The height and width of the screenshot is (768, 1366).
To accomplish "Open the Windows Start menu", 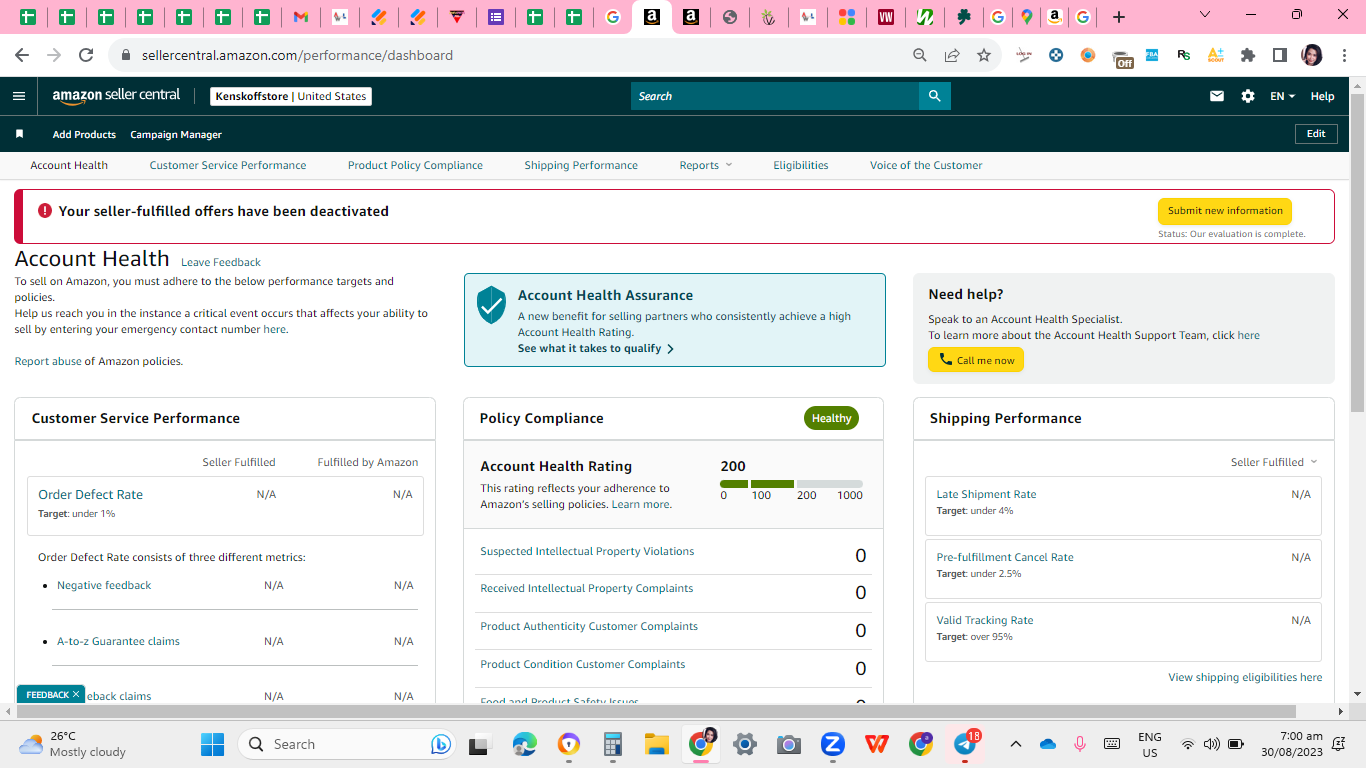I will tap(212, 744).
